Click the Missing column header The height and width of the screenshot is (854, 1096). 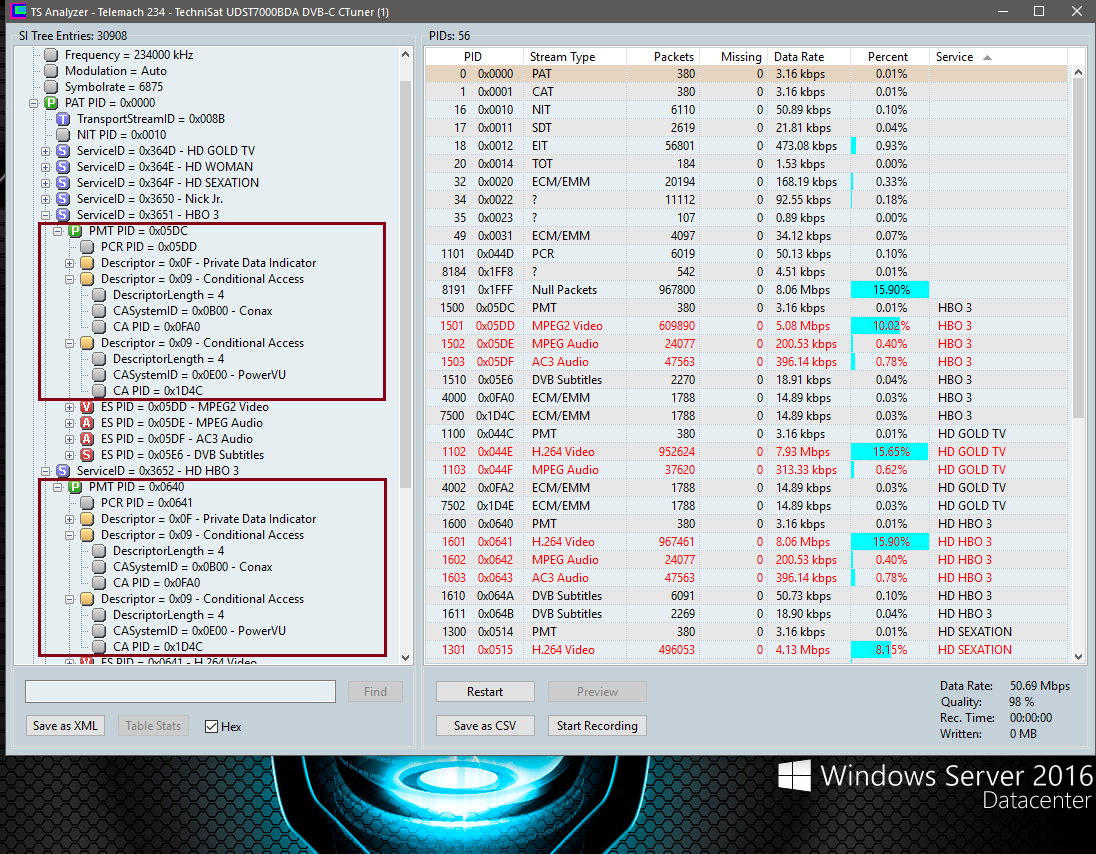click(734, 57)
